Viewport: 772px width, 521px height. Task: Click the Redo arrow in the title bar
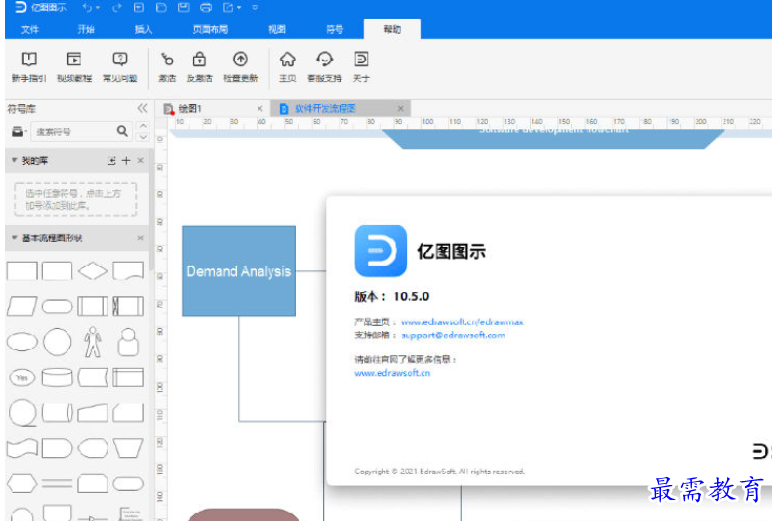tap(116, 7)
